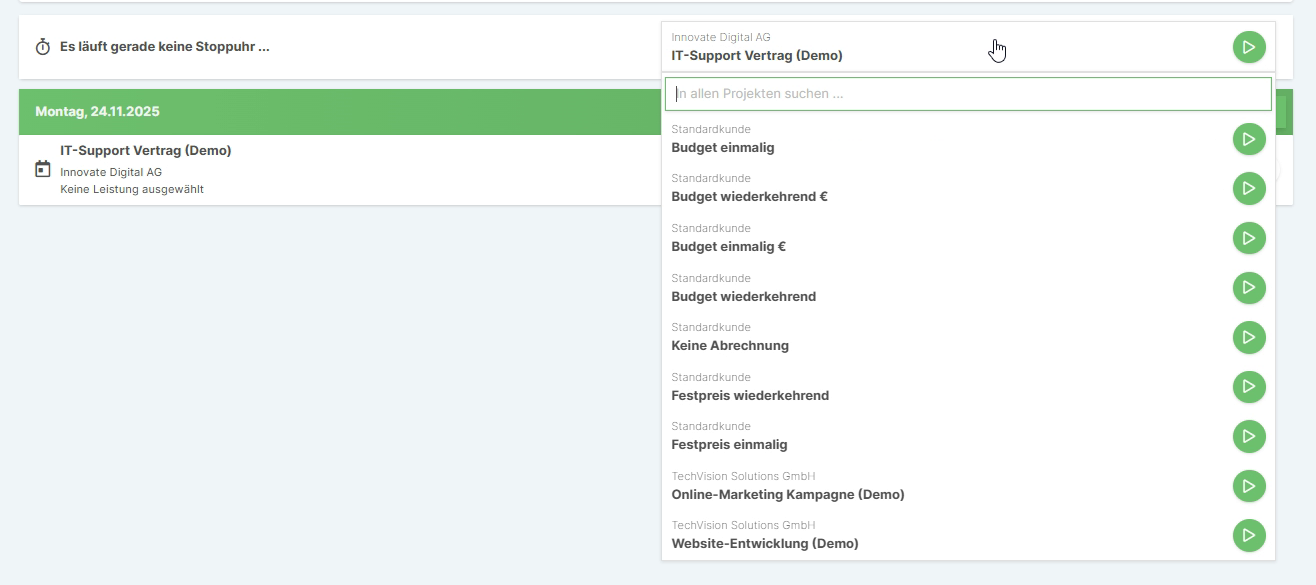Screen dimensions: 1316x585
Task: Click calendar icon beside IT-Support Vertrag entry
Action: coord(43,169)
